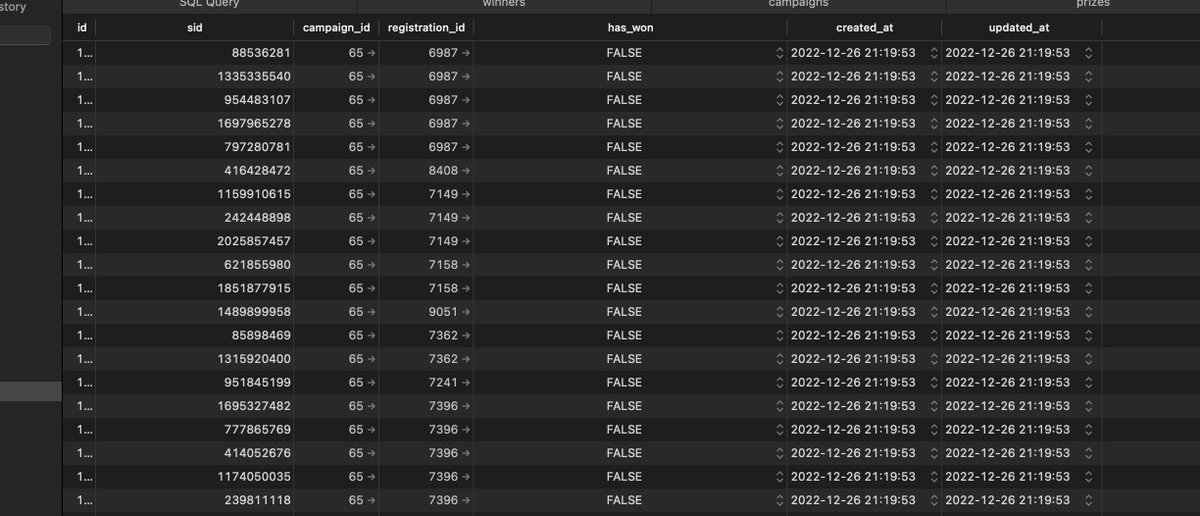Click updated_at stepper for sid 242448898
1200x516 pixels.
pyautogui.click(x=1089, y=217)
